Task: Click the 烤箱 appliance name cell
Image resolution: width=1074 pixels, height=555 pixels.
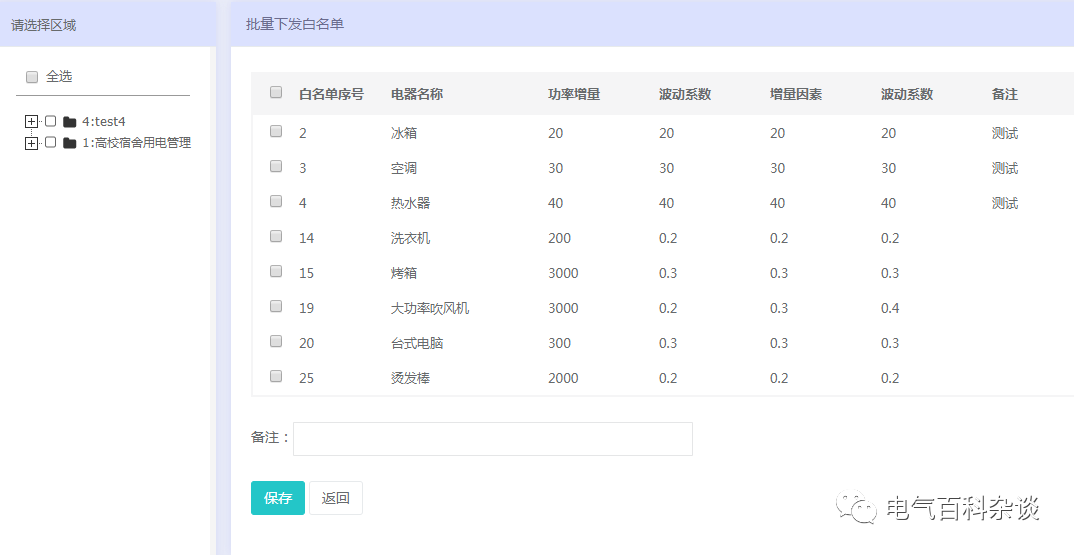Action: tap(404, 273)
